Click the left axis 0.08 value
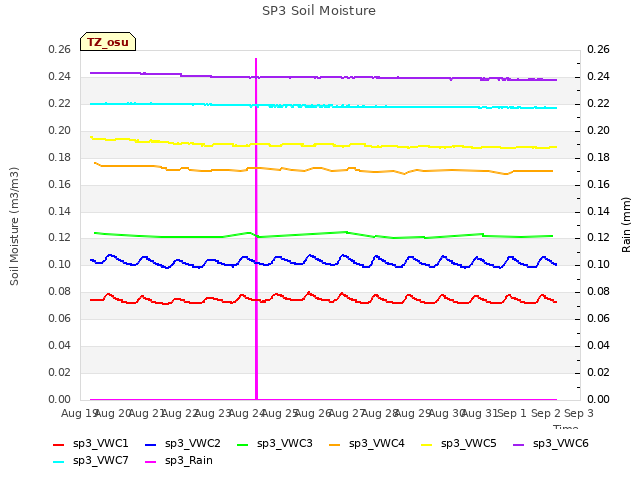 60,291
